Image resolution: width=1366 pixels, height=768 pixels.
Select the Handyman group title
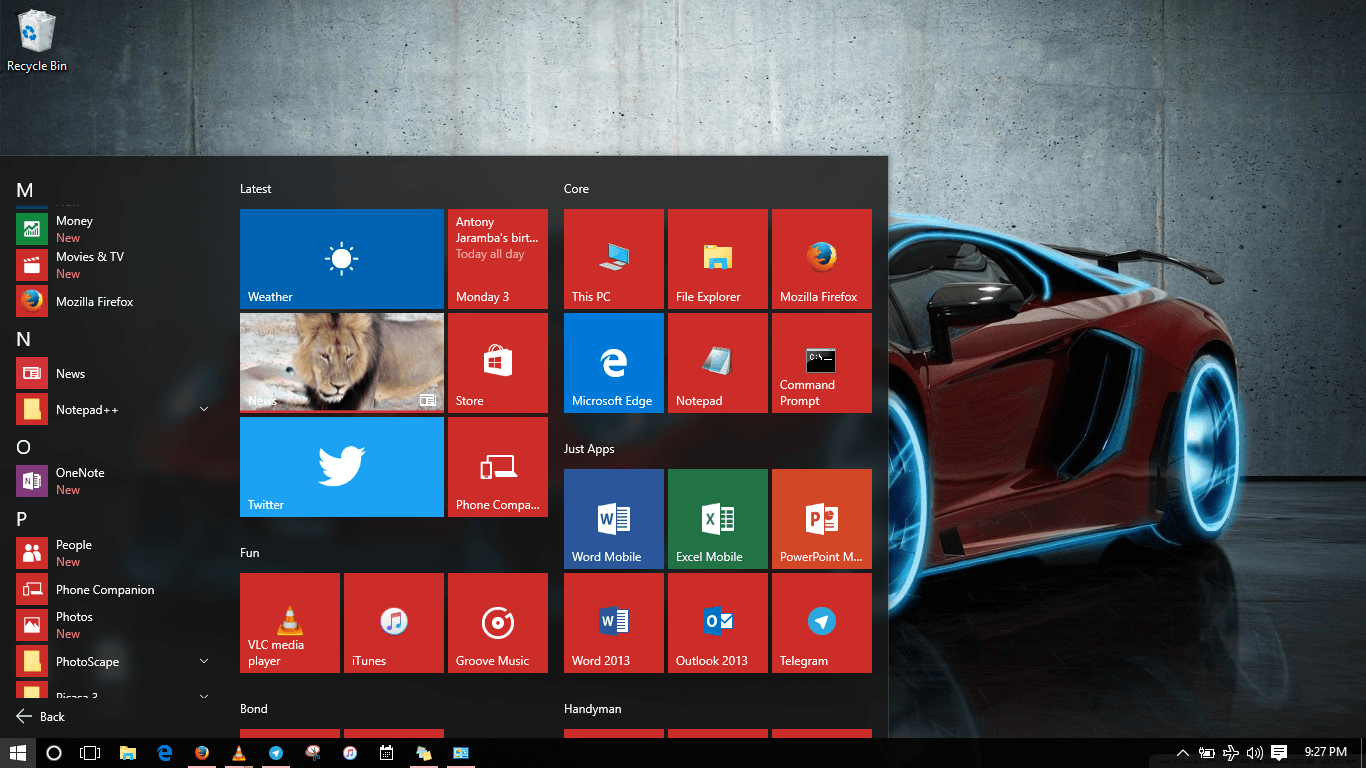coord(593,709)
